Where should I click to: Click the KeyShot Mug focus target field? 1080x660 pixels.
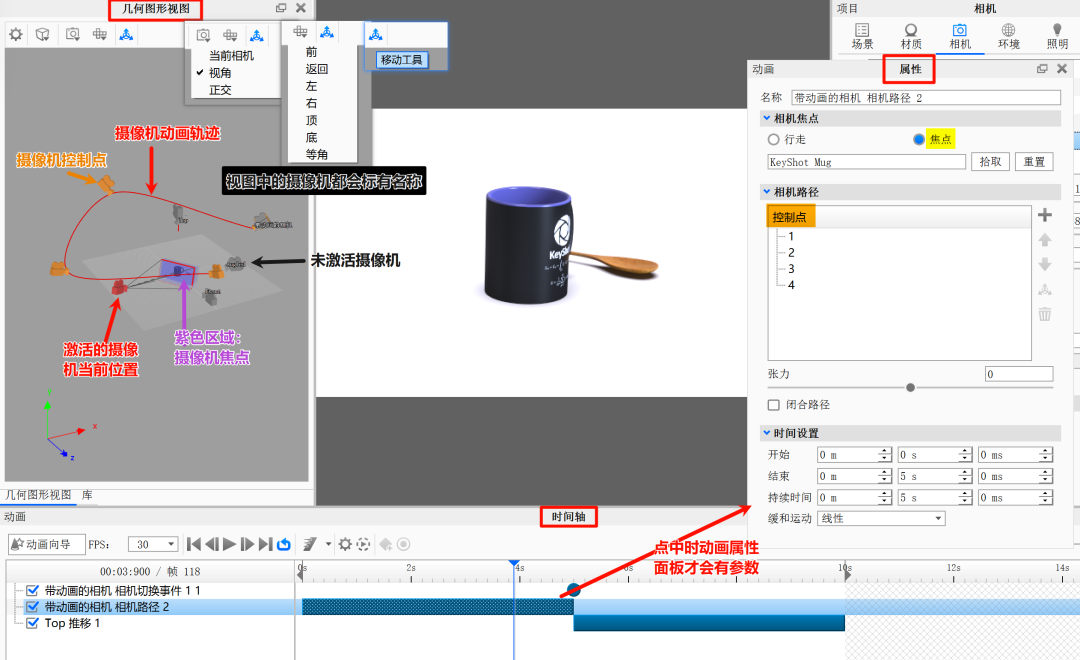(866, 162)
